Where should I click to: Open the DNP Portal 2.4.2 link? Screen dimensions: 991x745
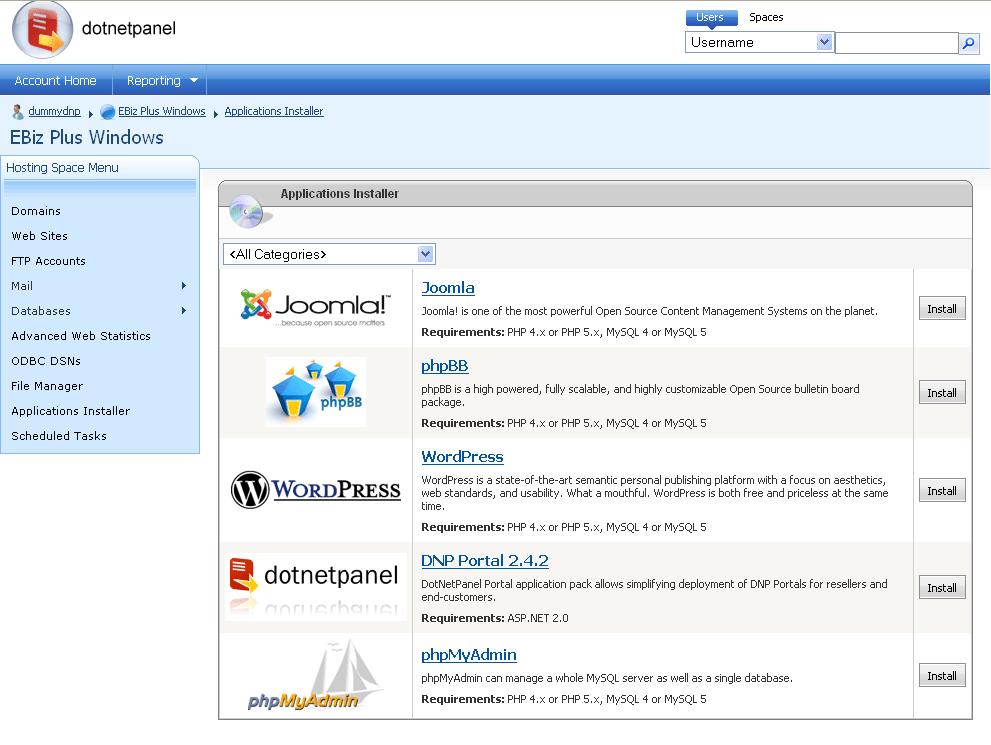[485, 560]
